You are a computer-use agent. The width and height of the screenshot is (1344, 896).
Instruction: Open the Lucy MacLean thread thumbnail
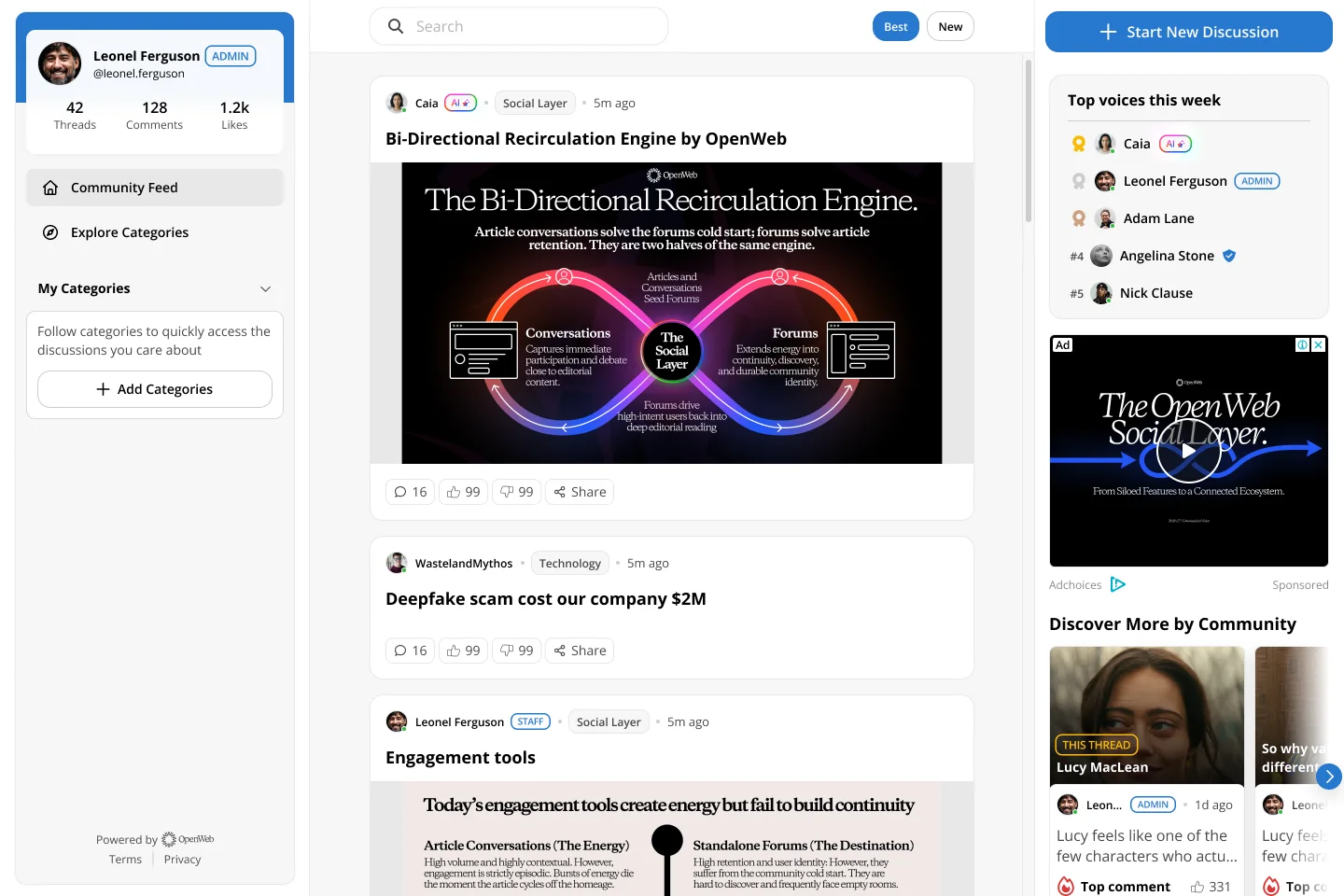coord(1147,715)
